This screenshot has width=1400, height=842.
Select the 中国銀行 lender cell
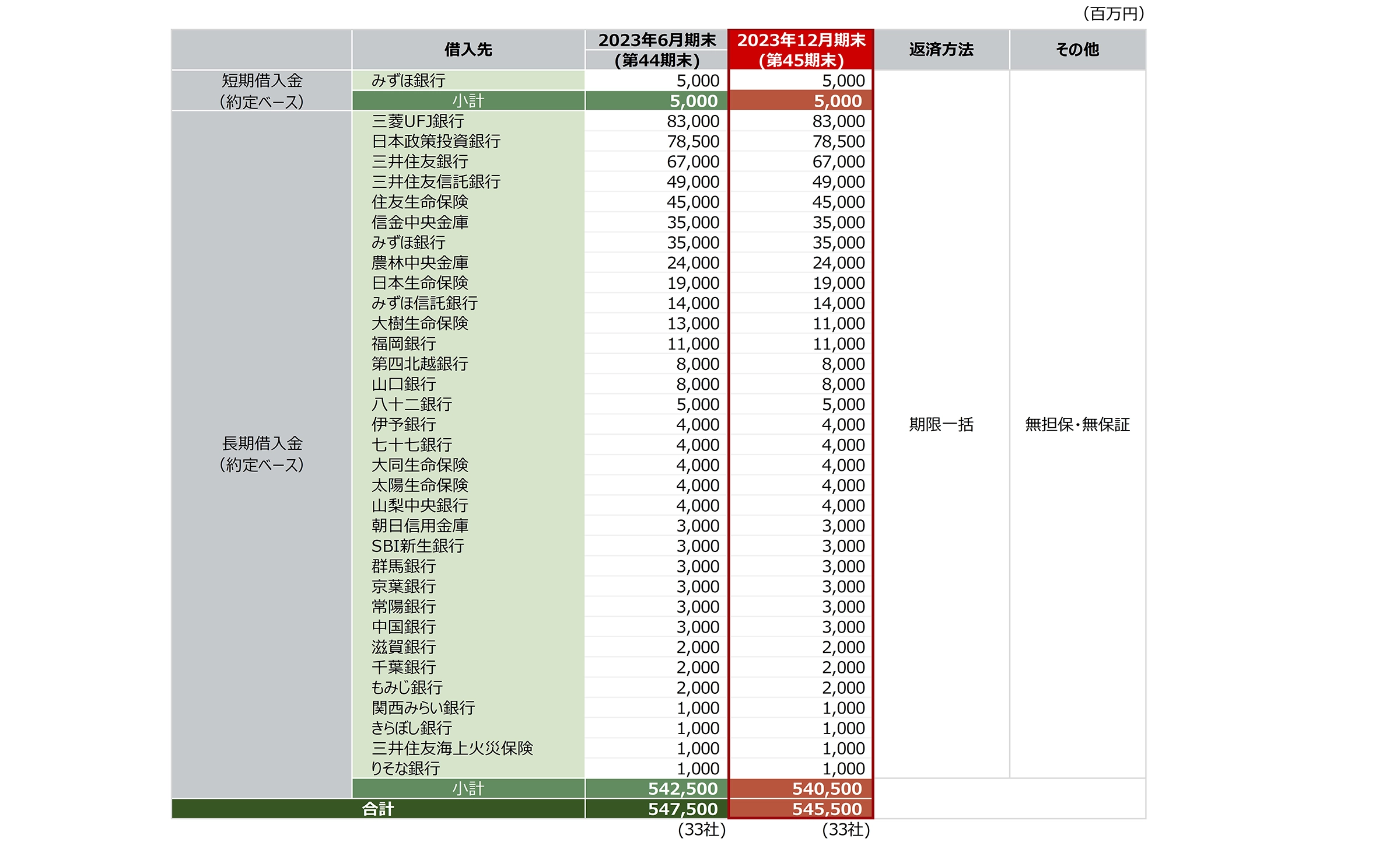click(468, 627)
